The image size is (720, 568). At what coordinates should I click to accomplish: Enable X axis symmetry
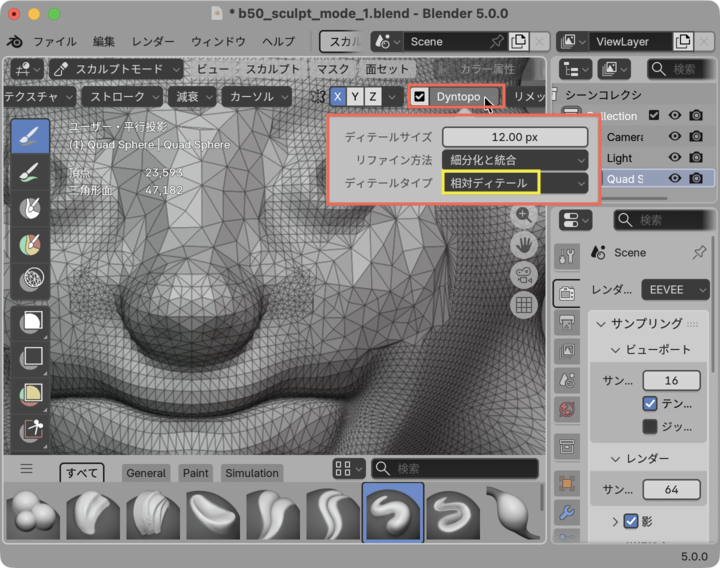[339, 96]
